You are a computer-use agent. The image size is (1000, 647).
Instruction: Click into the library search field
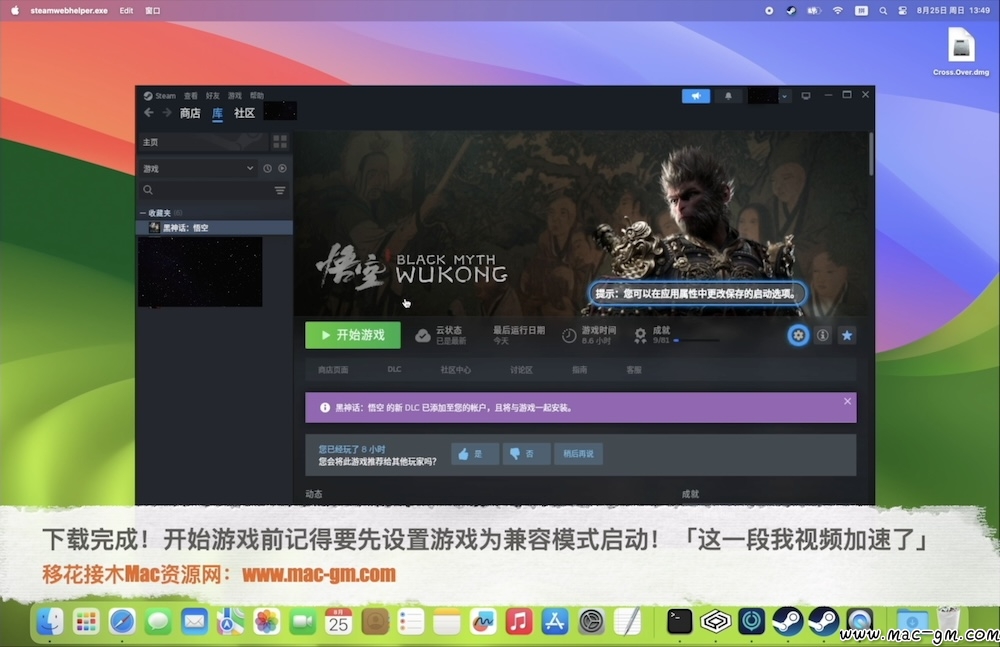214,190
